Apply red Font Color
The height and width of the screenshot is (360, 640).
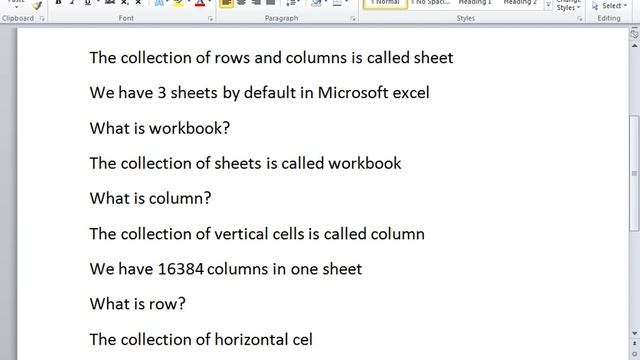click(200, 3)
